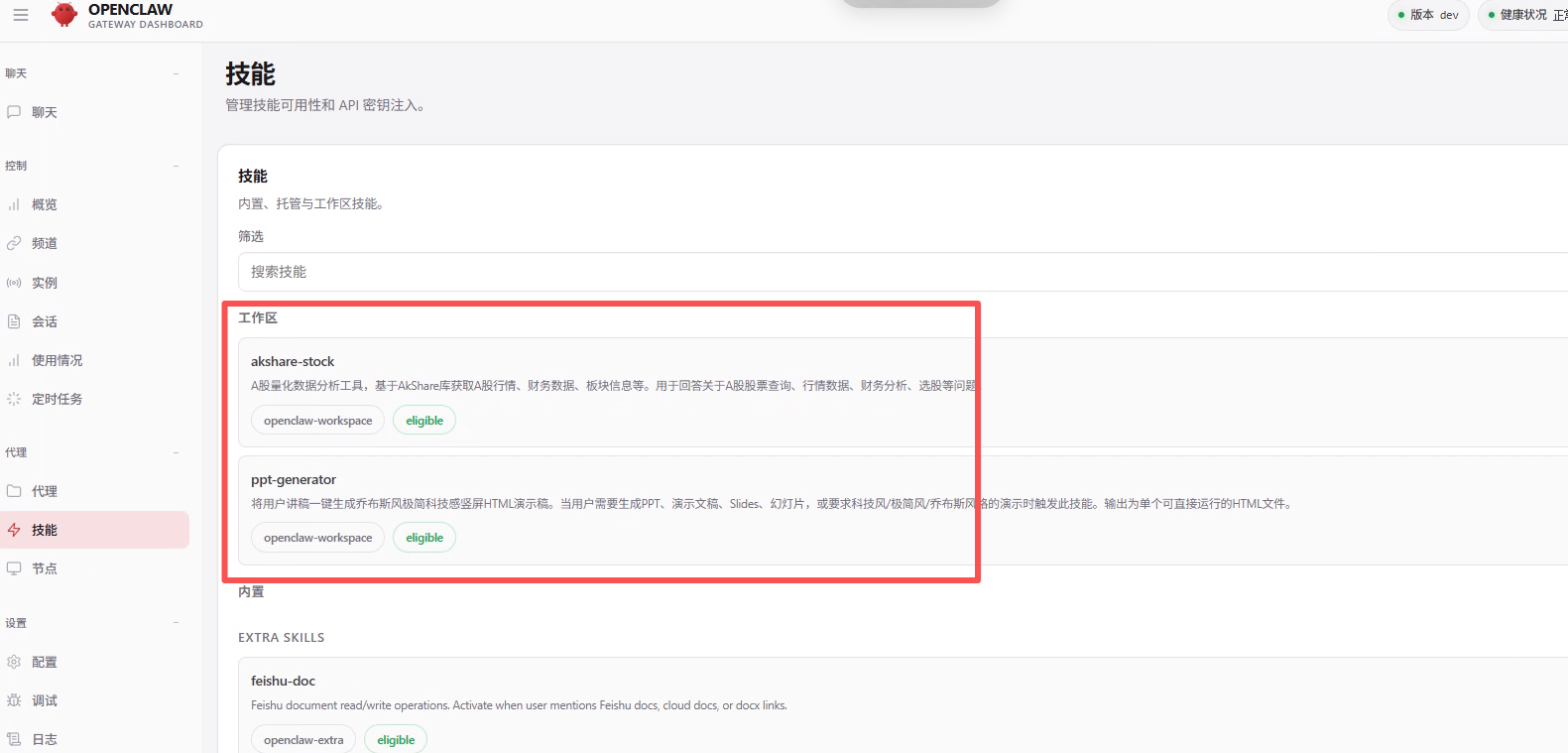The image size is (1568, 753).
Task: Click the feishu-doc description text
Action: [519, 705]
